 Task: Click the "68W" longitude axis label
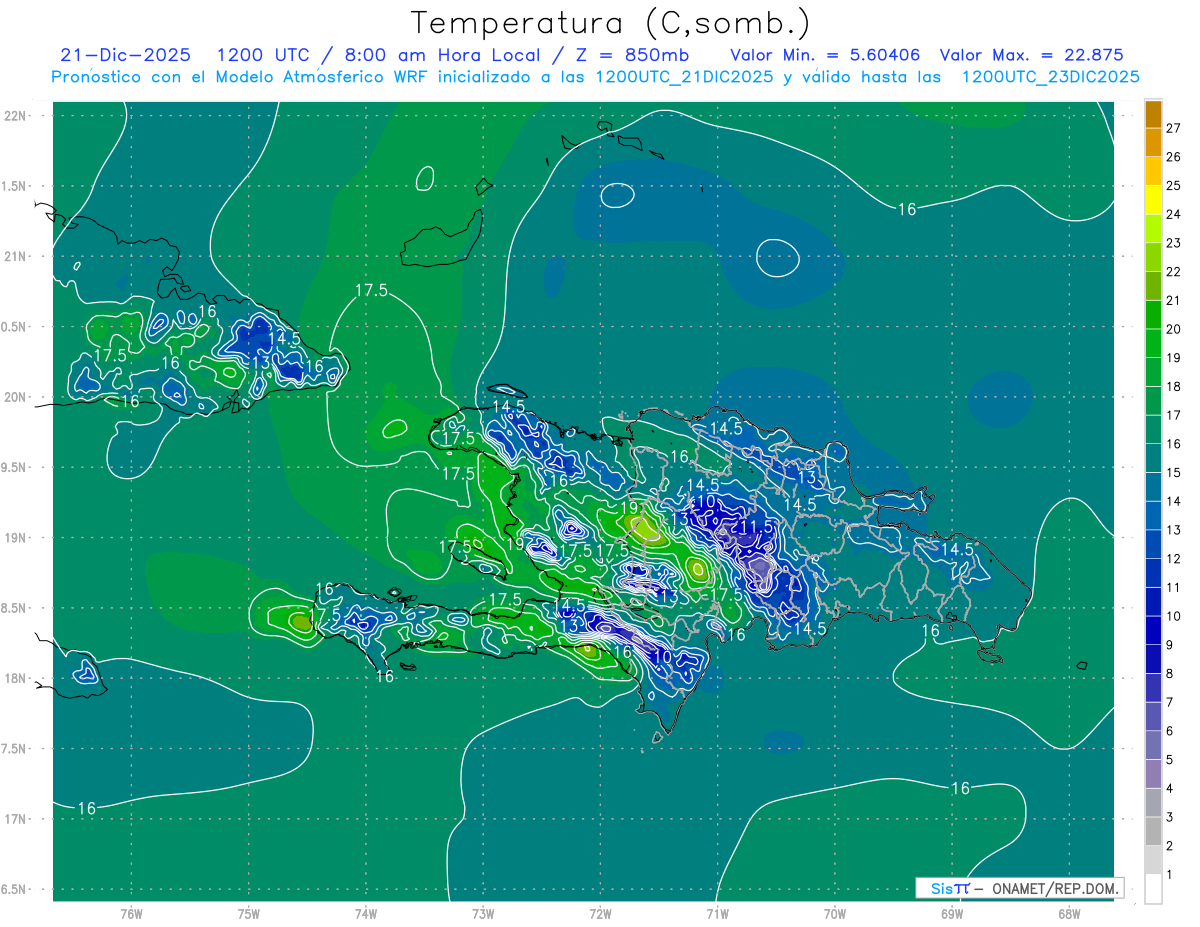pos(1068,913)
